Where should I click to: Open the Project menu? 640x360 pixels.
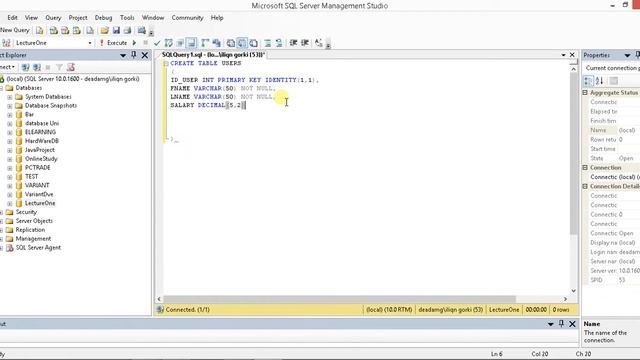(x=78, y=18)
